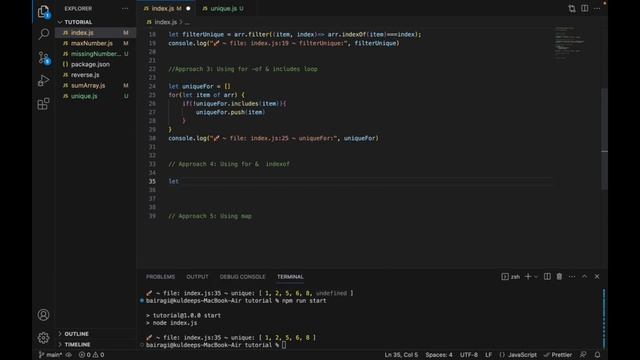
Task: Open the terminal launch profile dropdown
Action: [x=536, y=277]
